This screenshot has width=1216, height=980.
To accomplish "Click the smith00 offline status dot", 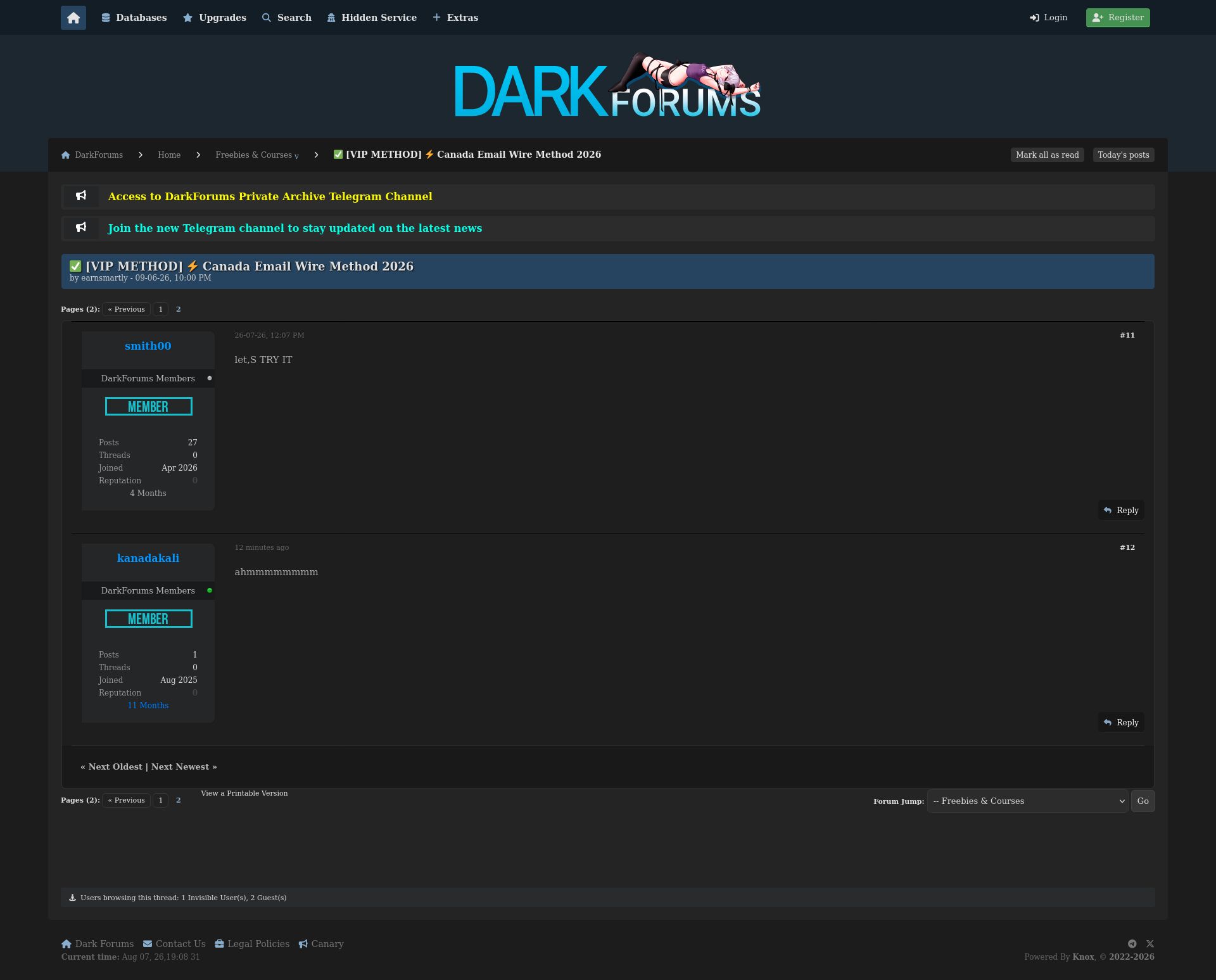I will pyautogui.click(x=210, y=378).
